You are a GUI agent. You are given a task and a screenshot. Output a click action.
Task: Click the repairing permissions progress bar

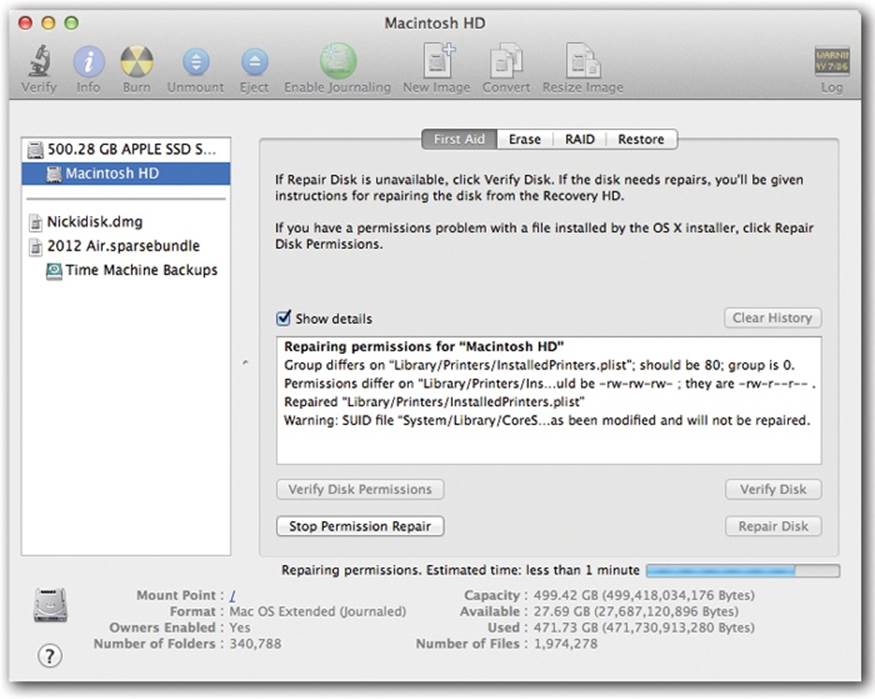[743, 570]
